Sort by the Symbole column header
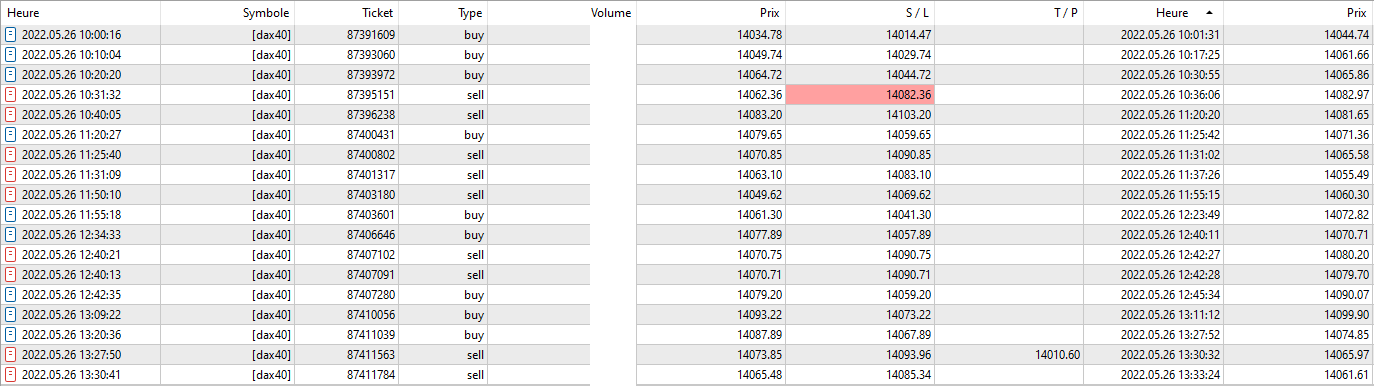 pyautogui.click(x=266, y=13)
